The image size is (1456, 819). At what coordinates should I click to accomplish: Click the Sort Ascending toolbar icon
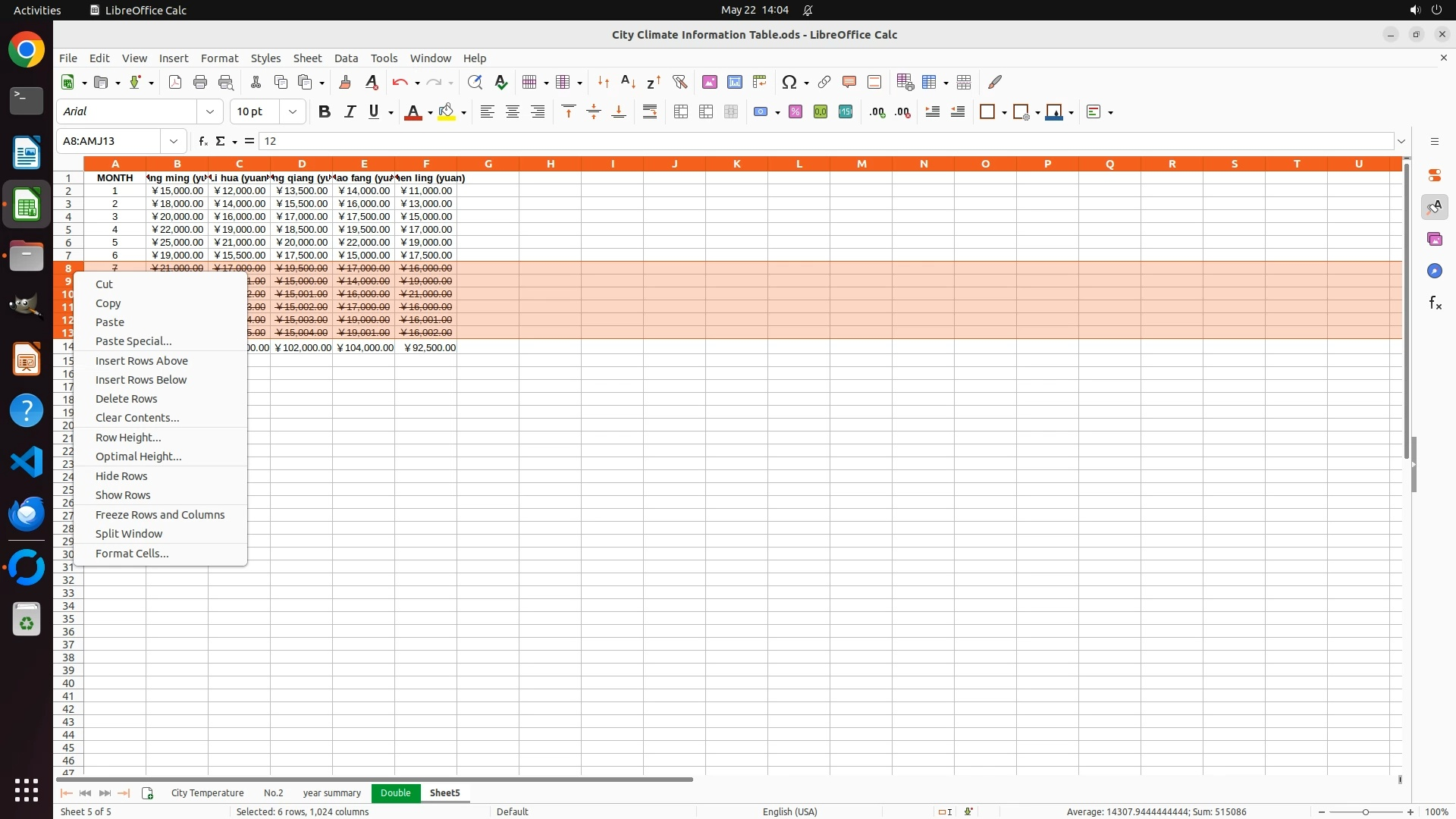click(628, 82)
